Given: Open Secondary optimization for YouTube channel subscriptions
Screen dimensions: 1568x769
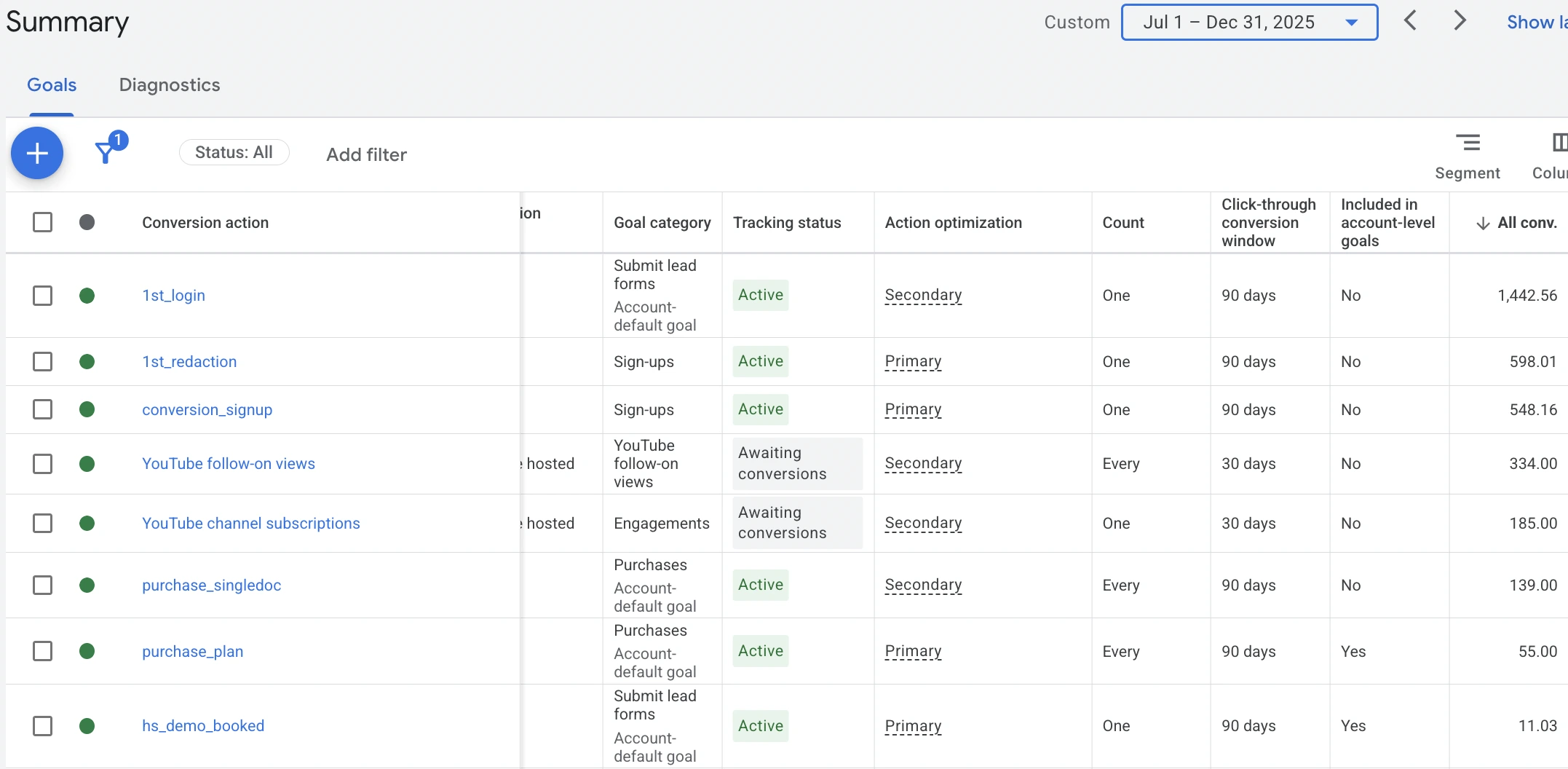Looking at the screenshot, I should (923, 523).
